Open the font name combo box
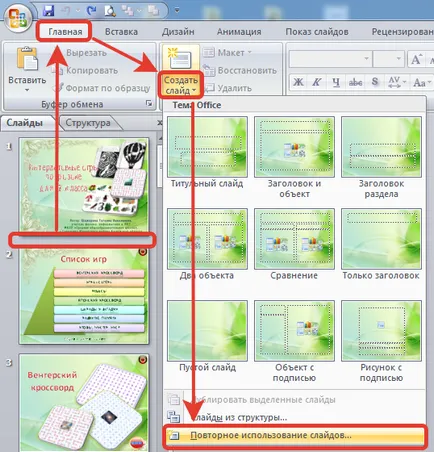This screenshot has width=434, height=452. (330, 59)
